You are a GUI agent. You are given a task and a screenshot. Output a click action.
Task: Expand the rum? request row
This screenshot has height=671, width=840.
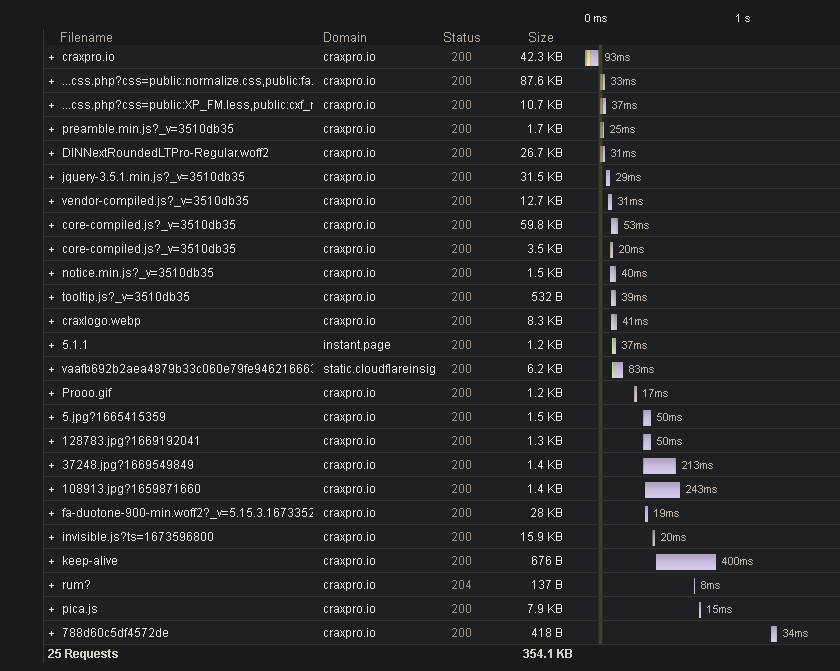point(51,585)
